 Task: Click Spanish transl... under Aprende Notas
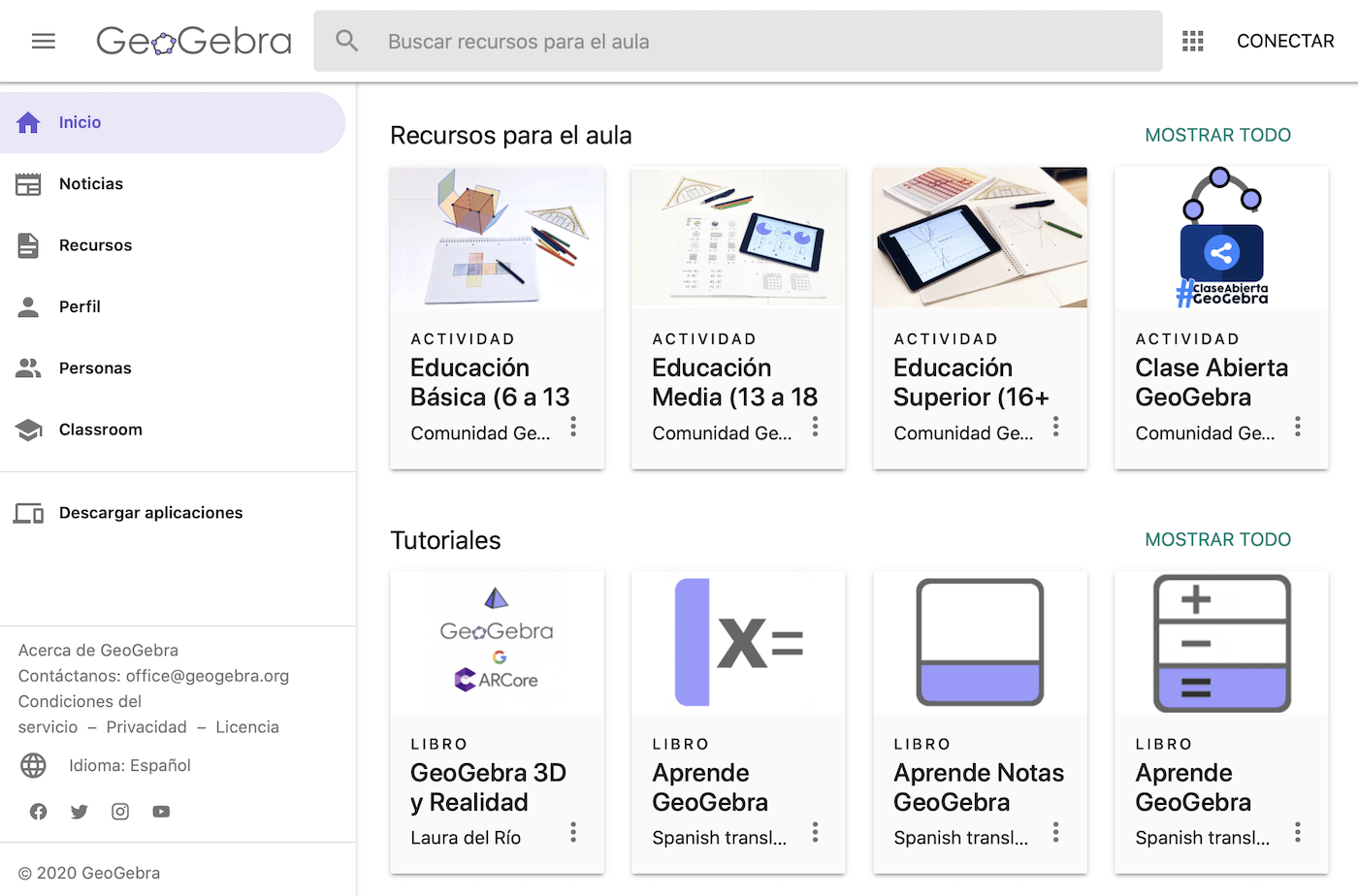pyautogui.click(x=960, y=838)
